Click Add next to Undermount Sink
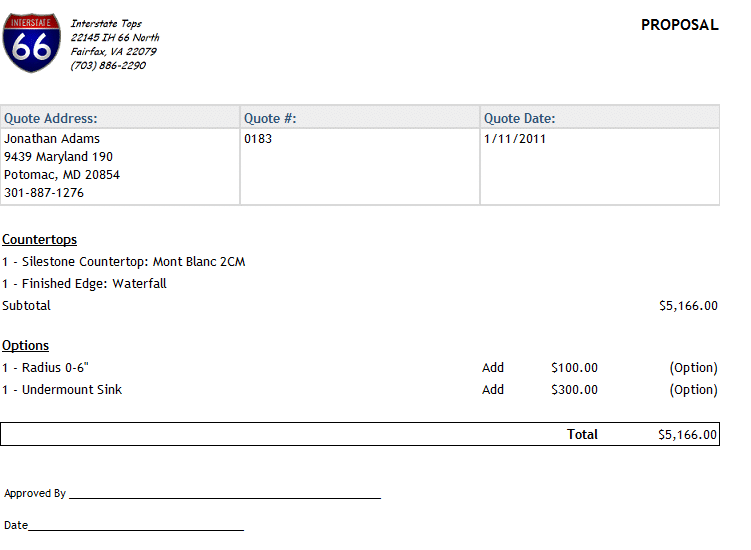Screen dimensions: 751x550 point(493,390)
